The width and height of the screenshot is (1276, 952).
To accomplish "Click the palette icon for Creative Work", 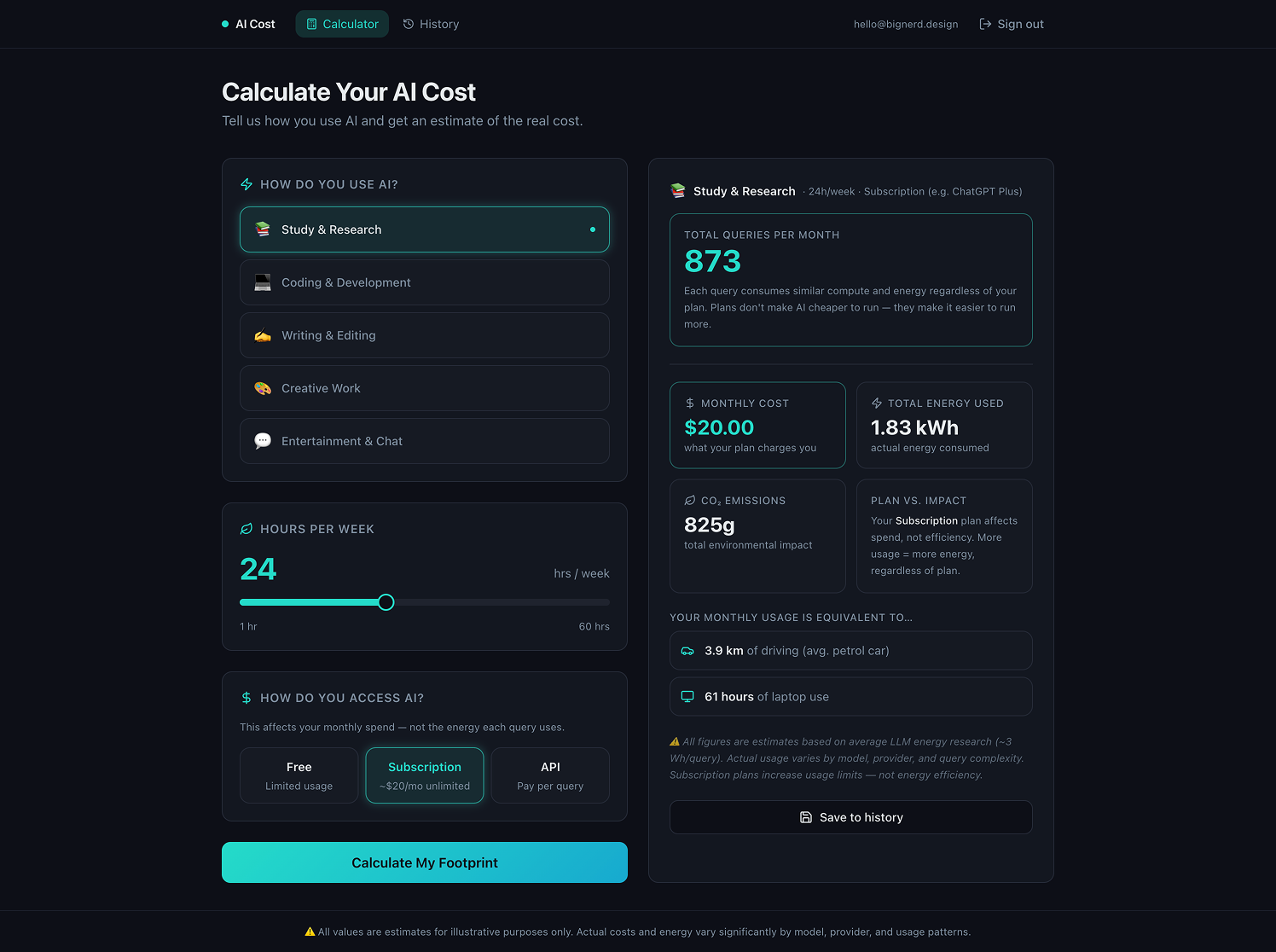I will 263,388.
